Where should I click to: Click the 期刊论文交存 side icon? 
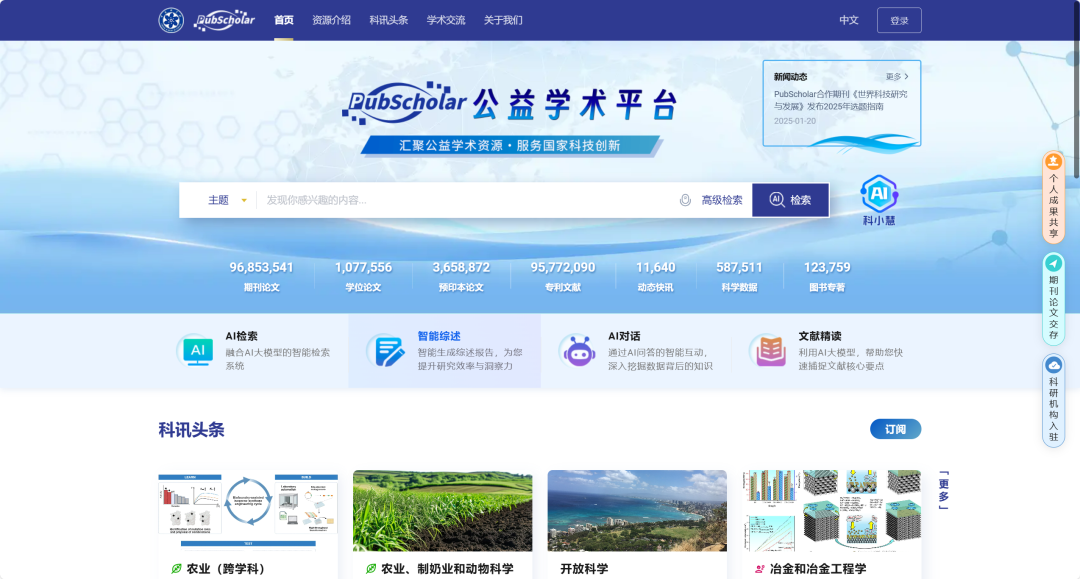point(1053,263)
